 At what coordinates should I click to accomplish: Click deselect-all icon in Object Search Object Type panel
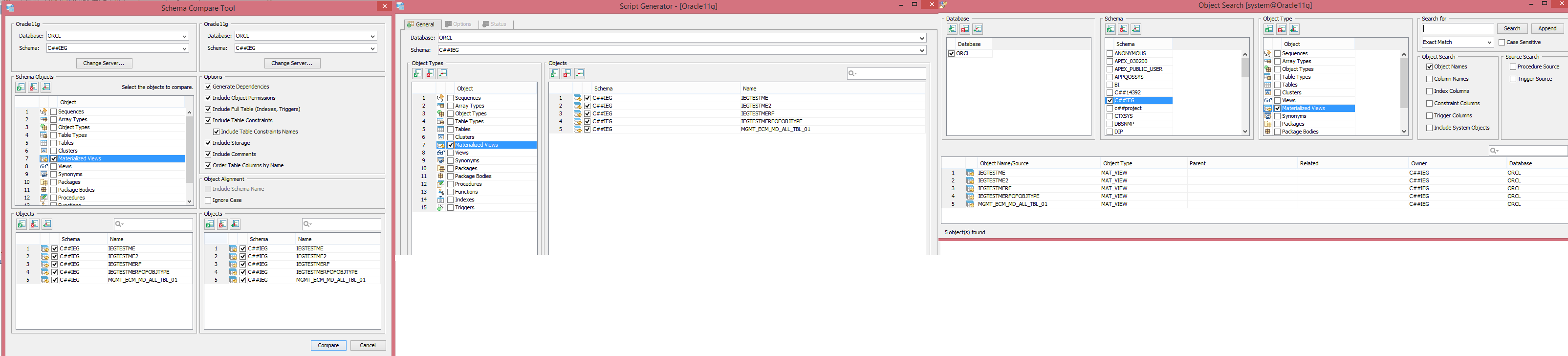point(1281,29)
